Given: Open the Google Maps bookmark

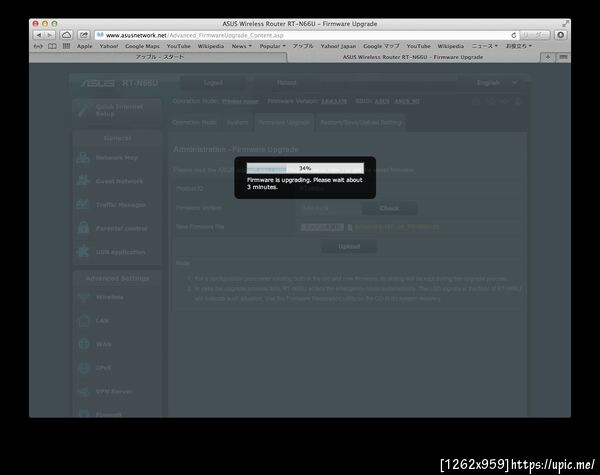Looking at the screenshot, I should click(142, 46).
